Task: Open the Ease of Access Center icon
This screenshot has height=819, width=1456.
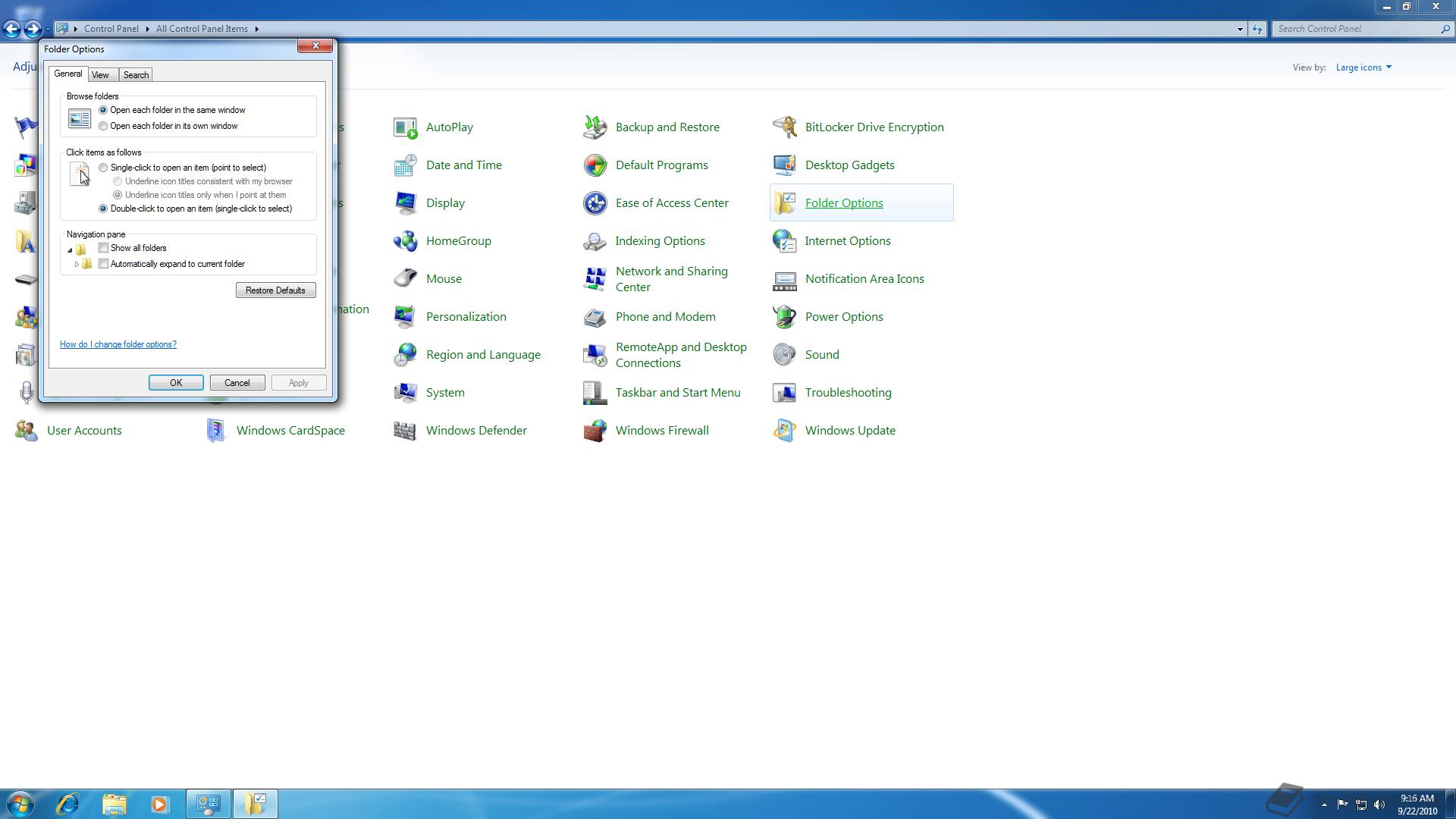Action: 595,203
